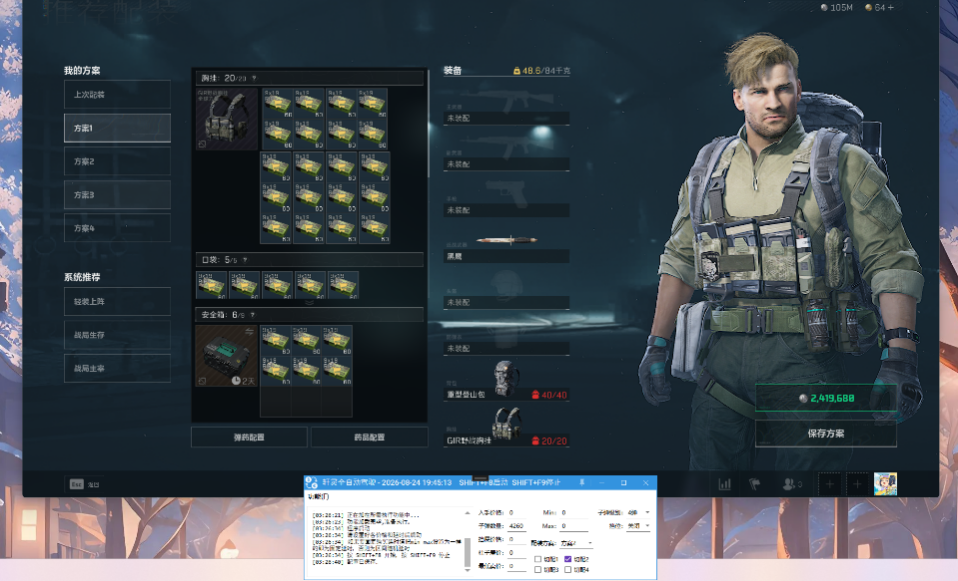The height and width of the screenshot is (581, 958).
Task: Expand the loadout plan combo box
Action: (x=576, y=543)
